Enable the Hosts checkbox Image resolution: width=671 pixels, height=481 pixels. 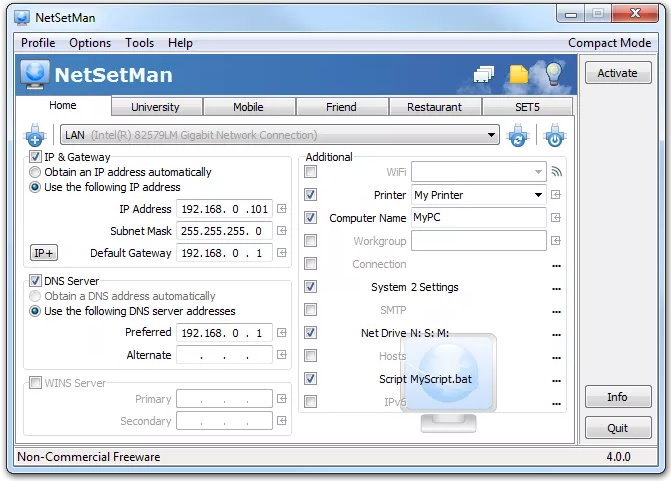coord(311,356)
